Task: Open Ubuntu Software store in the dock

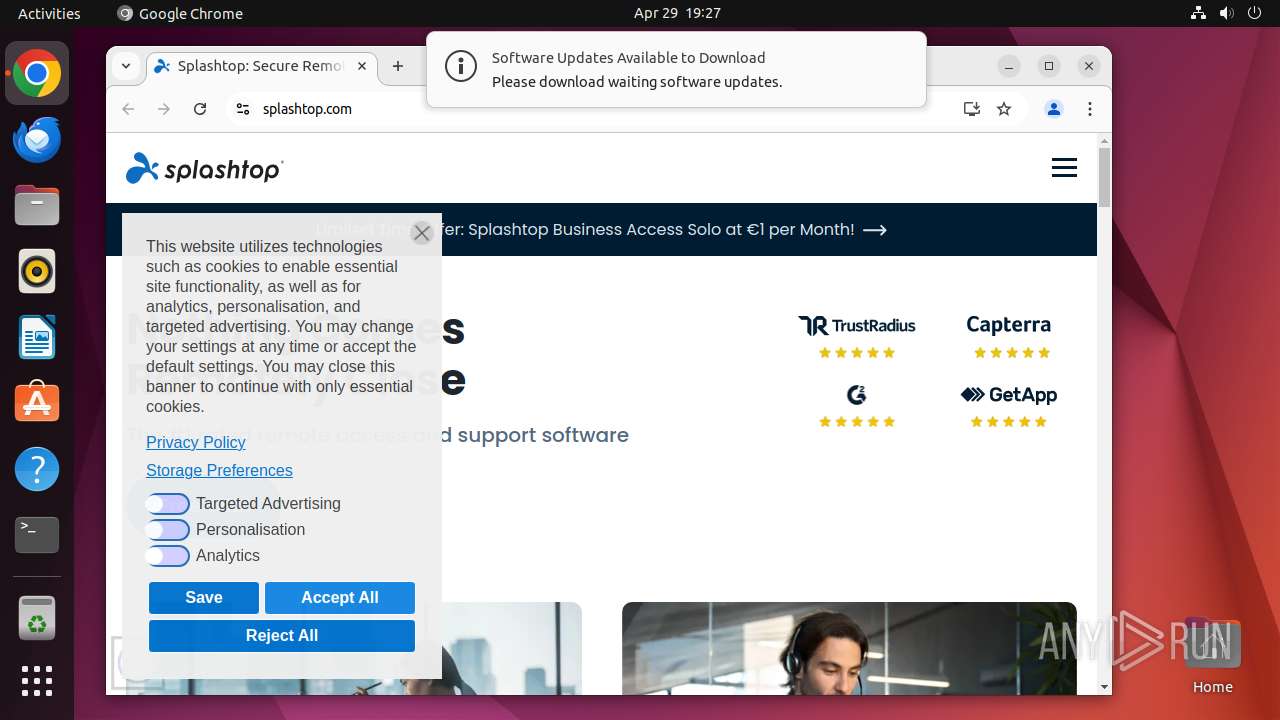Action: click(x=37, y=402)
